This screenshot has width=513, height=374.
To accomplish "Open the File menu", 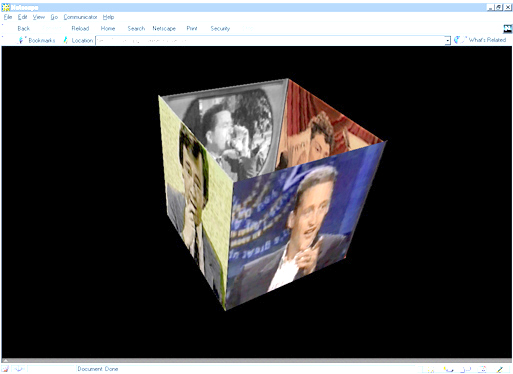I will click(8, 17).
